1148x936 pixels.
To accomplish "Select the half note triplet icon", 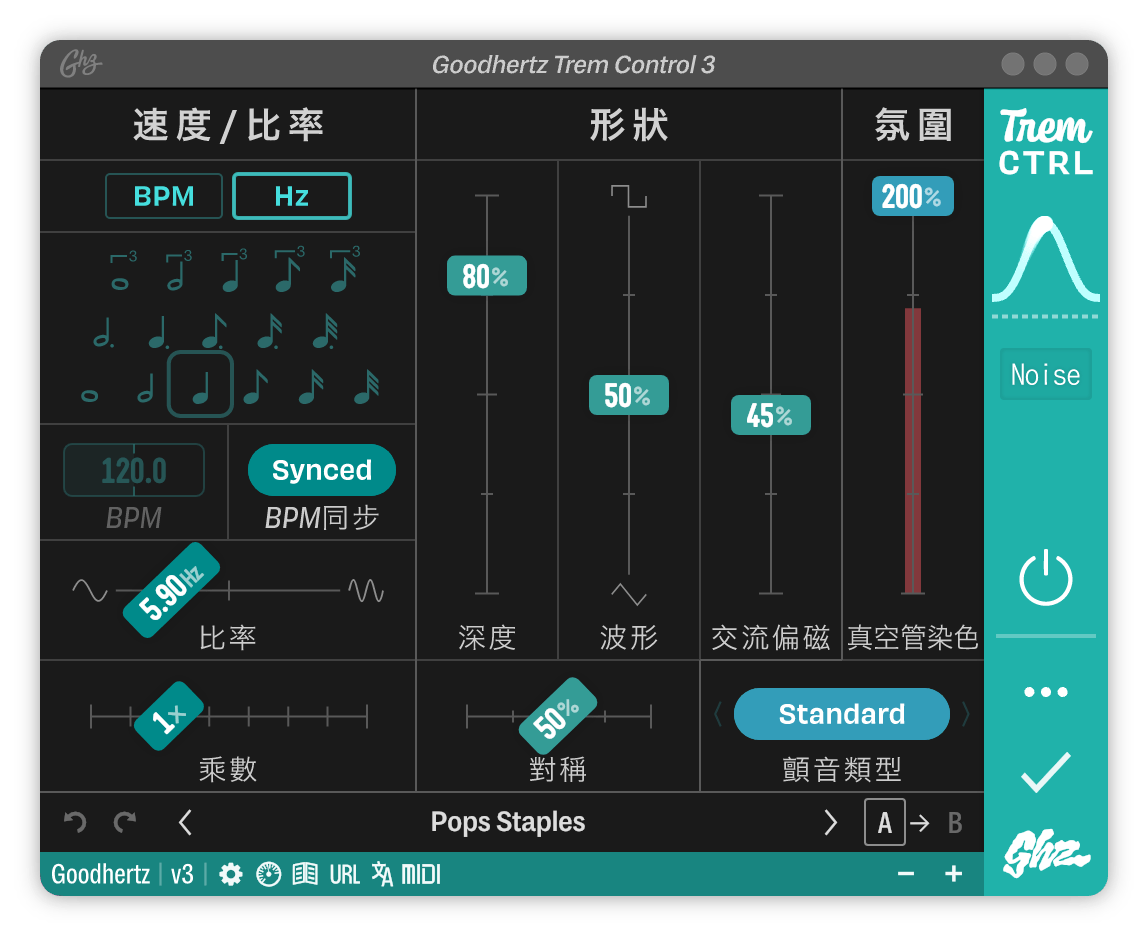I will (x=178, y=271).
